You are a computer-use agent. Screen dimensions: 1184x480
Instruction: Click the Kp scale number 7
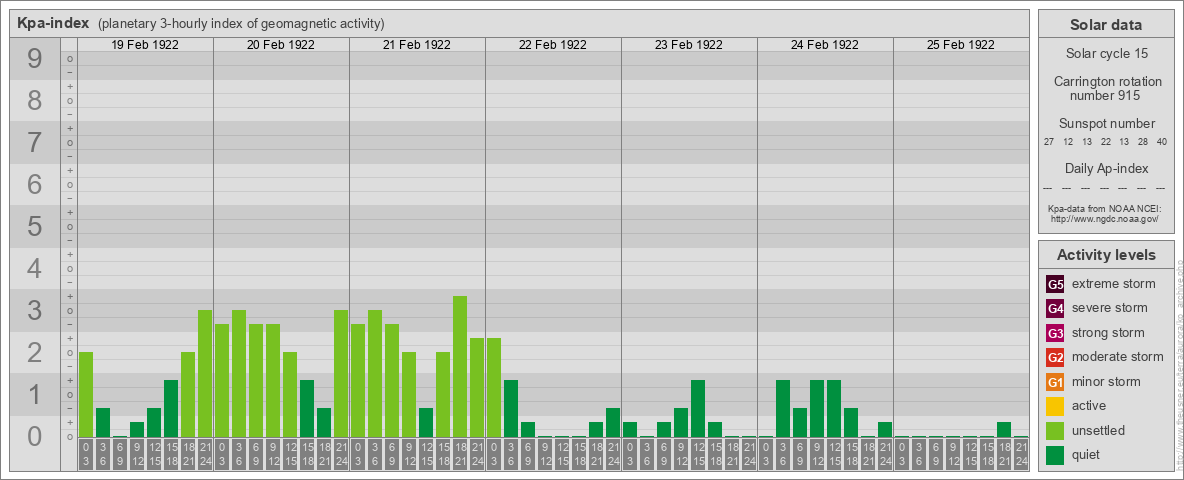click(x=34, y=142)
